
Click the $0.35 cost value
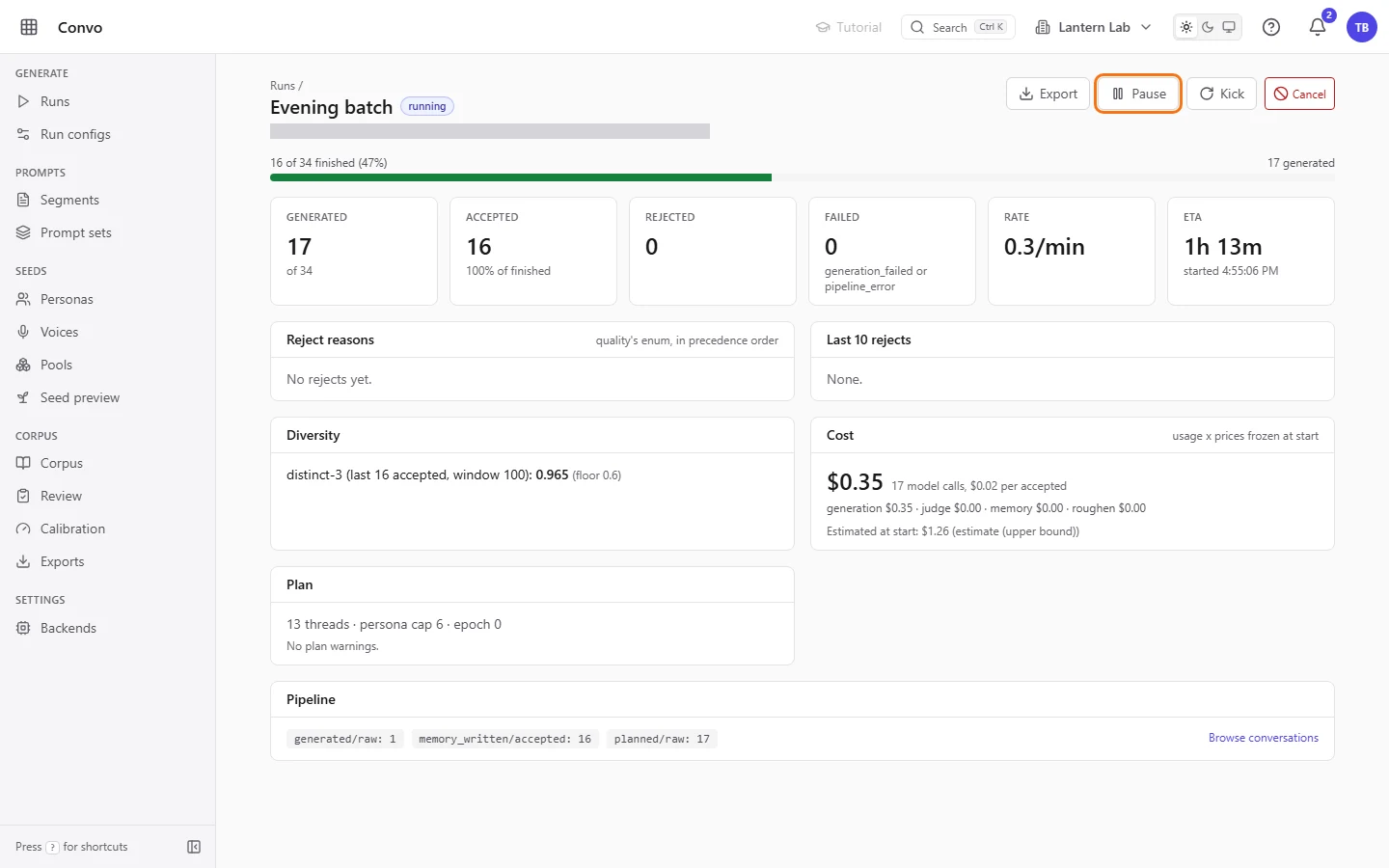coord(855,482)
